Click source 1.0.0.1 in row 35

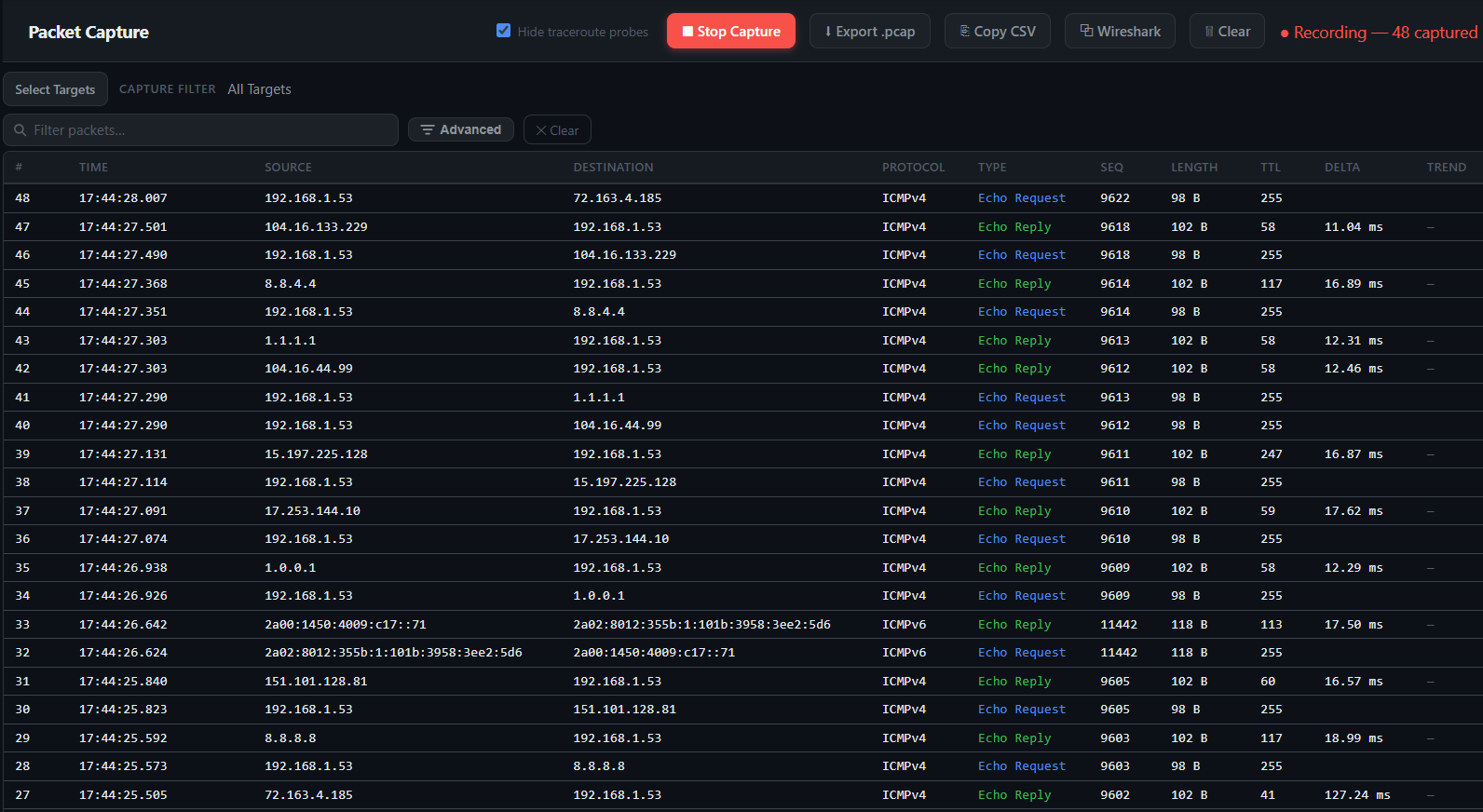[x=291, y=568]
